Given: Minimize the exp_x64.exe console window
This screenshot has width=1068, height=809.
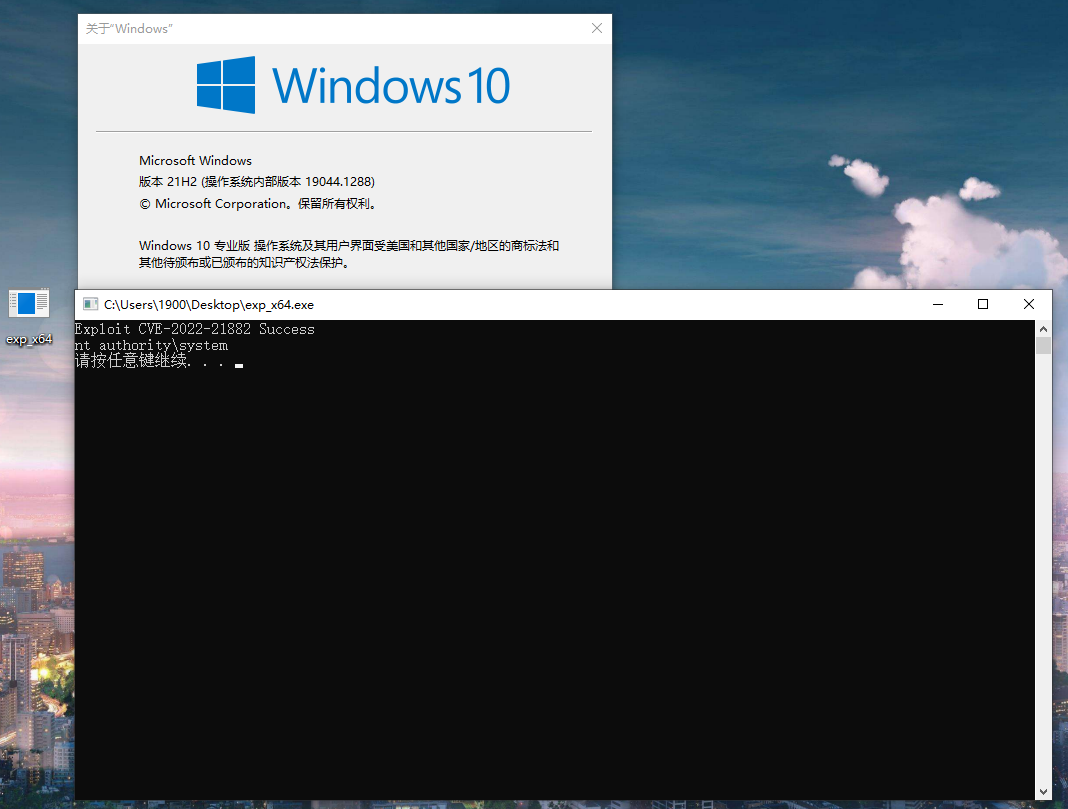Looking at the screenshot, I should pyautogui.click(x=938, y=304).
